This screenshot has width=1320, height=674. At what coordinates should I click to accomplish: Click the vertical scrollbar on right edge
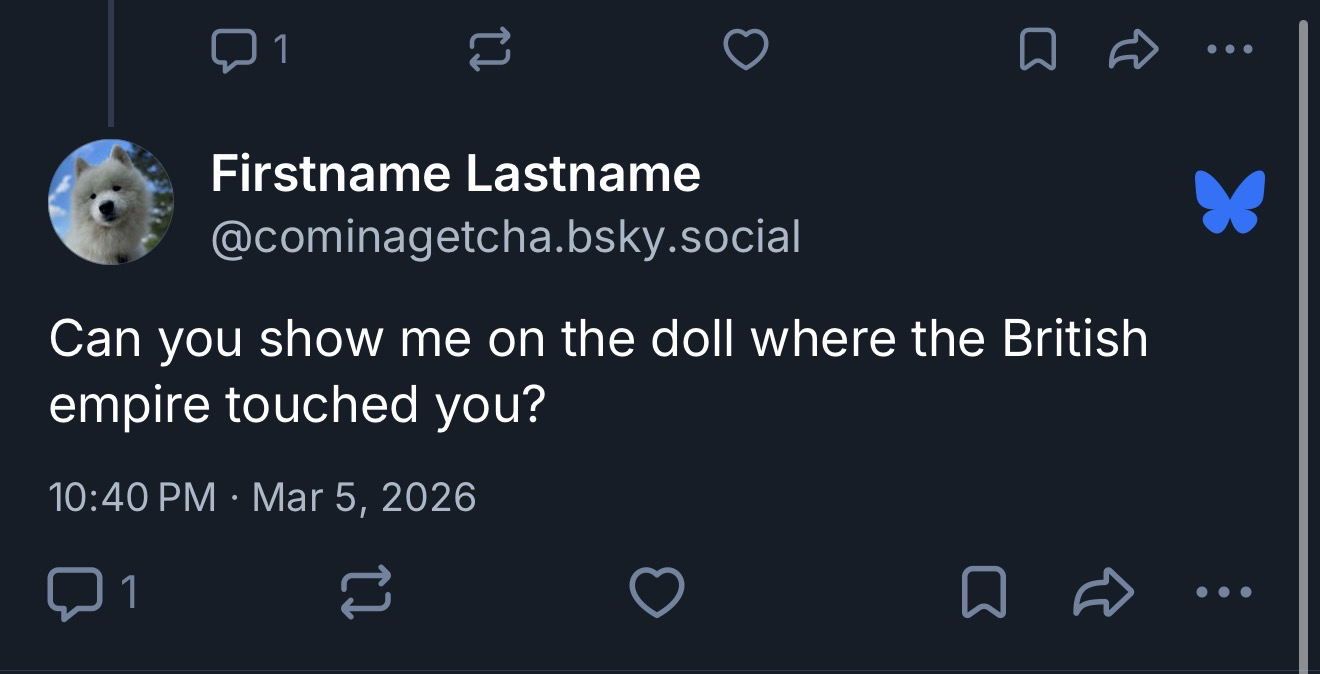pos(1303,340)
